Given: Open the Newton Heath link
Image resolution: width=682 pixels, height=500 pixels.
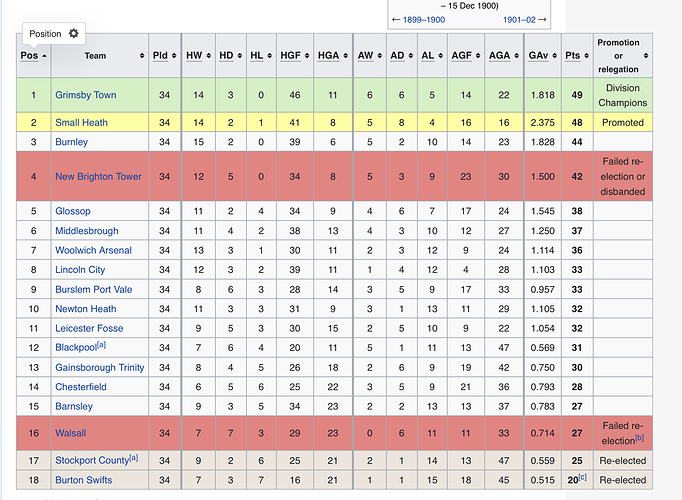Looking at the screenshot, I should [x=86, y=309].
